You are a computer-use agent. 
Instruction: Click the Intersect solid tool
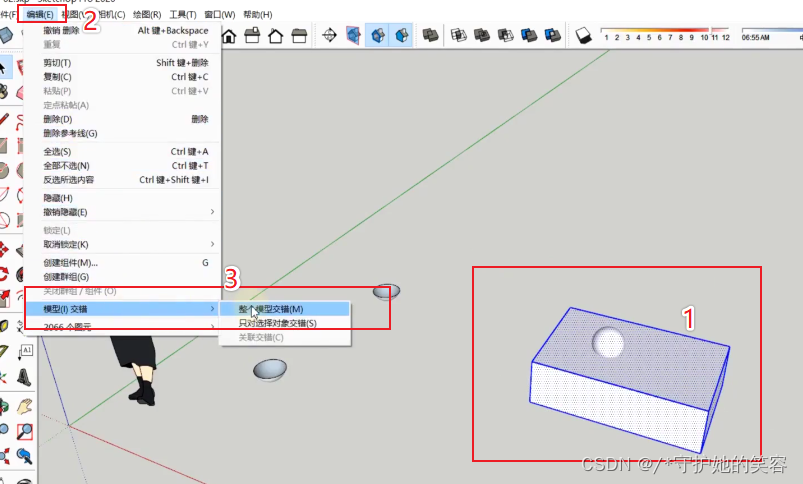(x=458, y=35)
